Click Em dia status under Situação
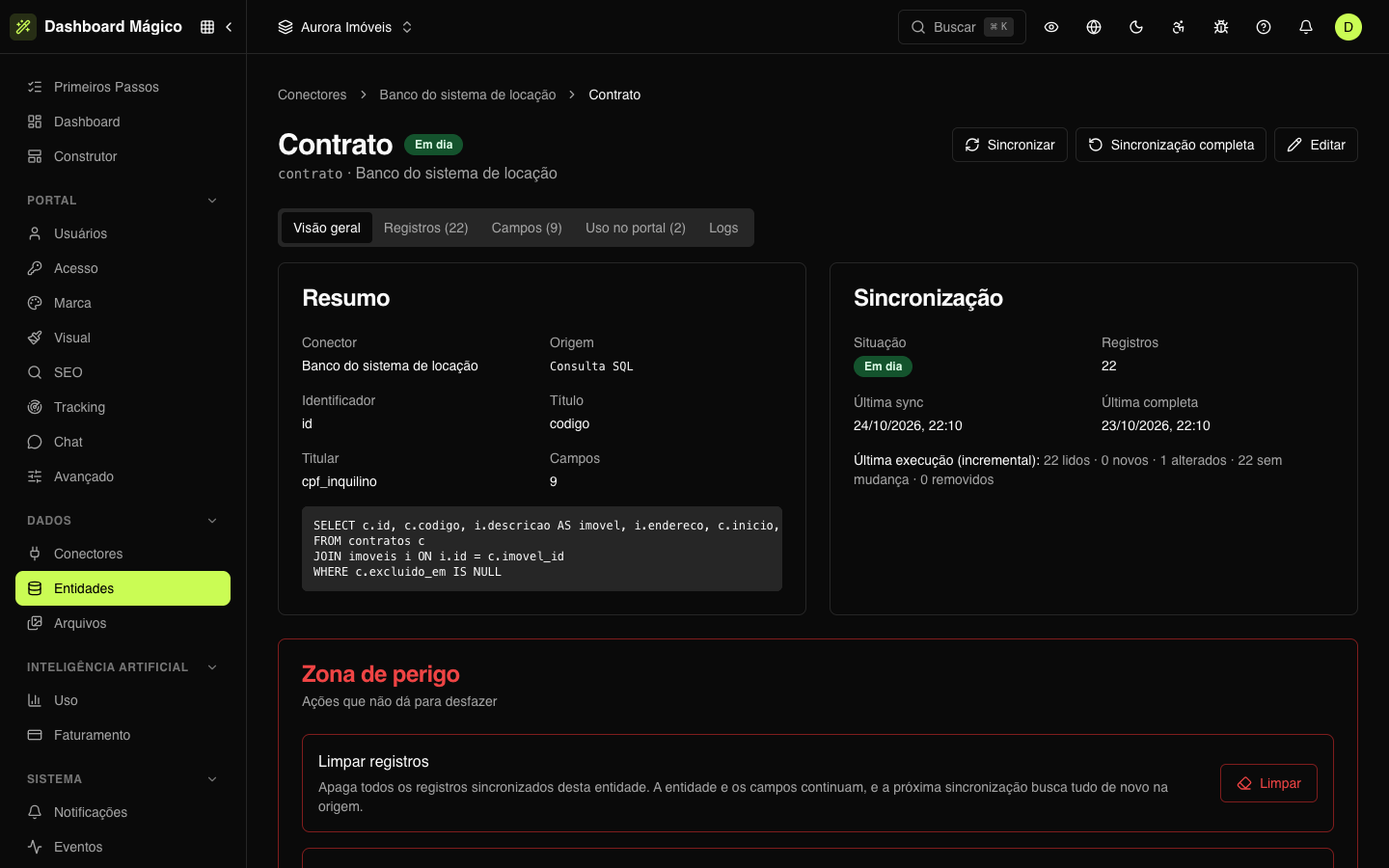1389x868 pixels. pos(883,366)
